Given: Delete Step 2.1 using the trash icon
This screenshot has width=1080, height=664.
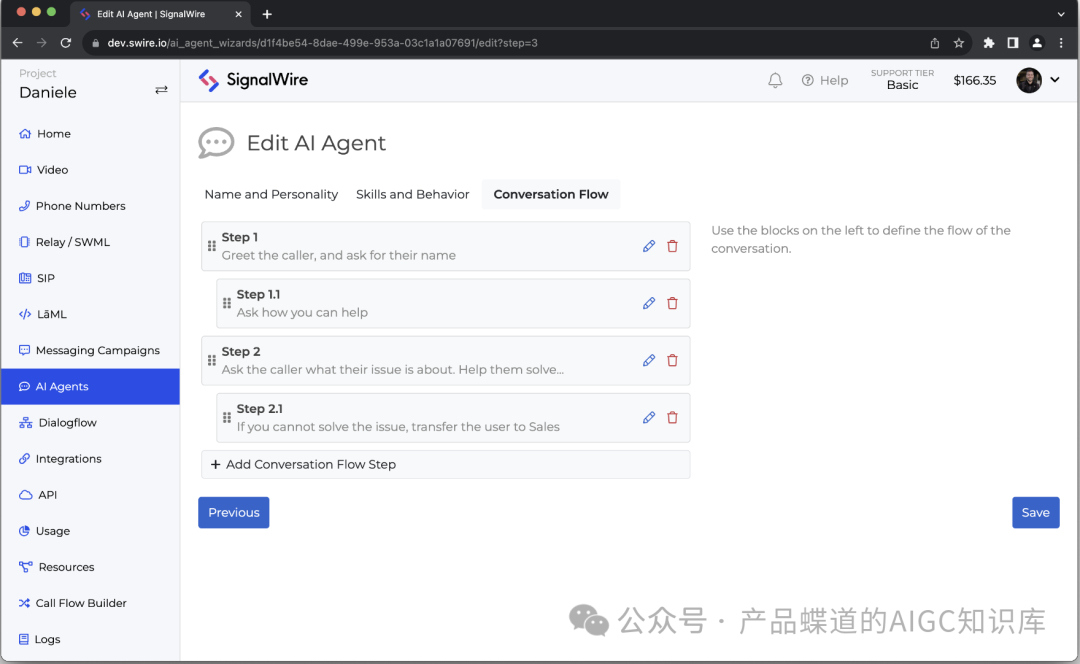Looking at the screenshot, I should 672,417.
